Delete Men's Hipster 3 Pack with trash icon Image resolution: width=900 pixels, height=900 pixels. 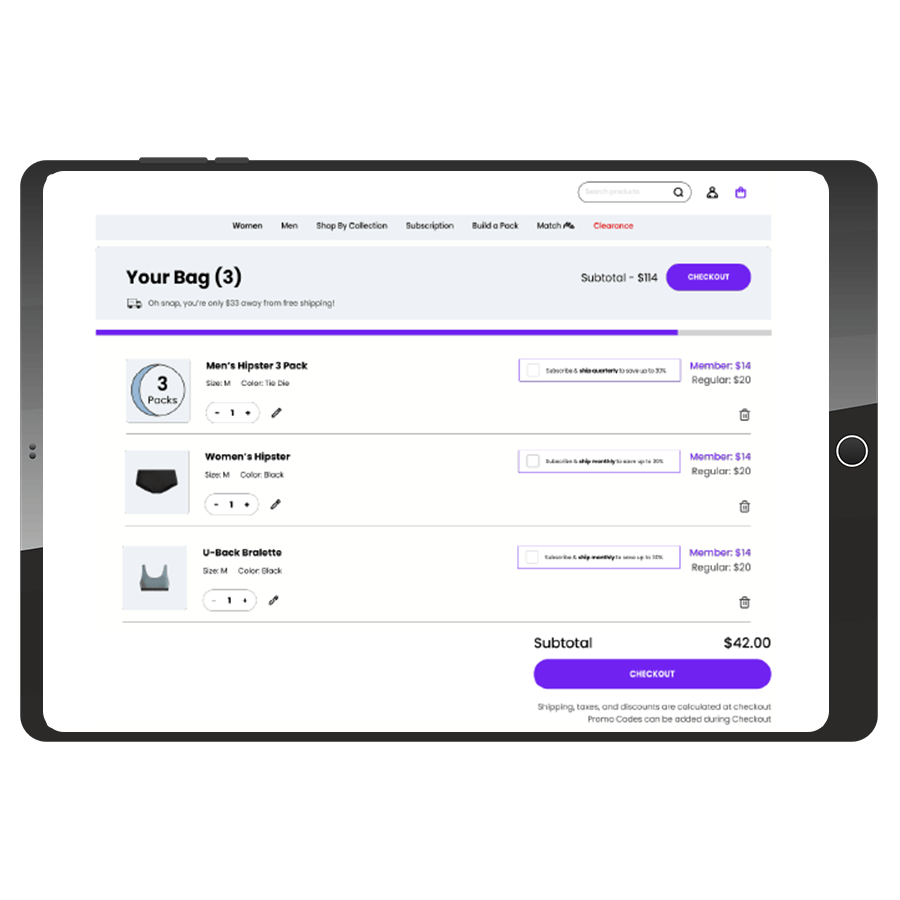point(744,414)
